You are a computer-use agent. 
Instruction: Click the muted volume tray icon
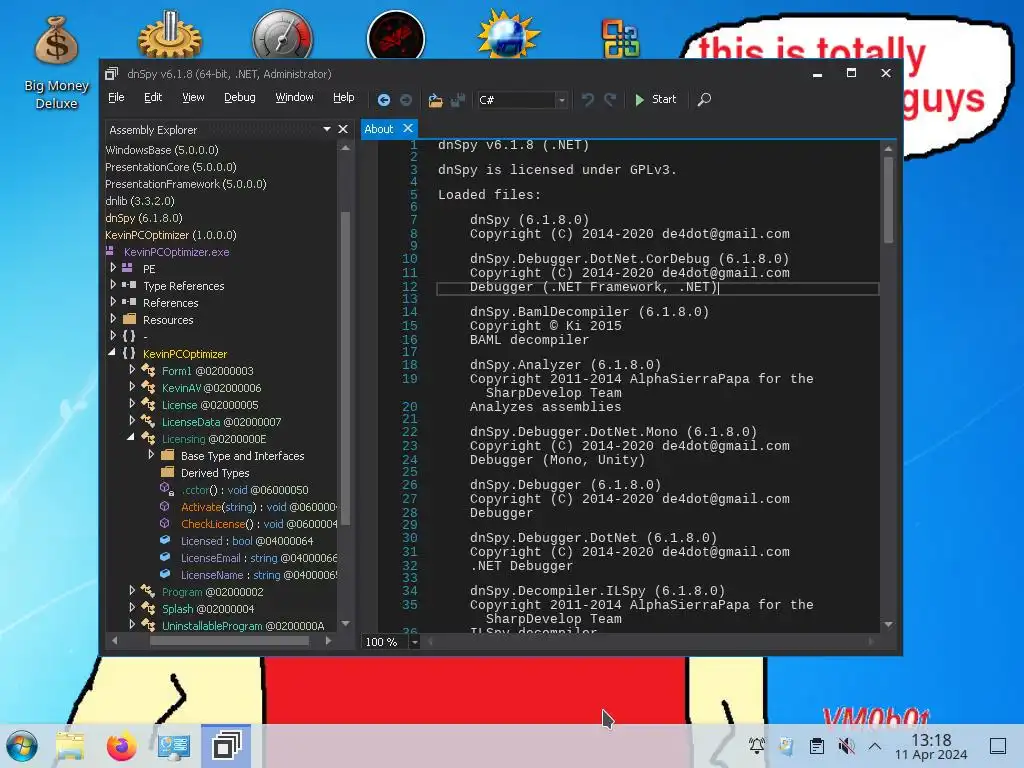pyautogui.click(x=846, y=746)
